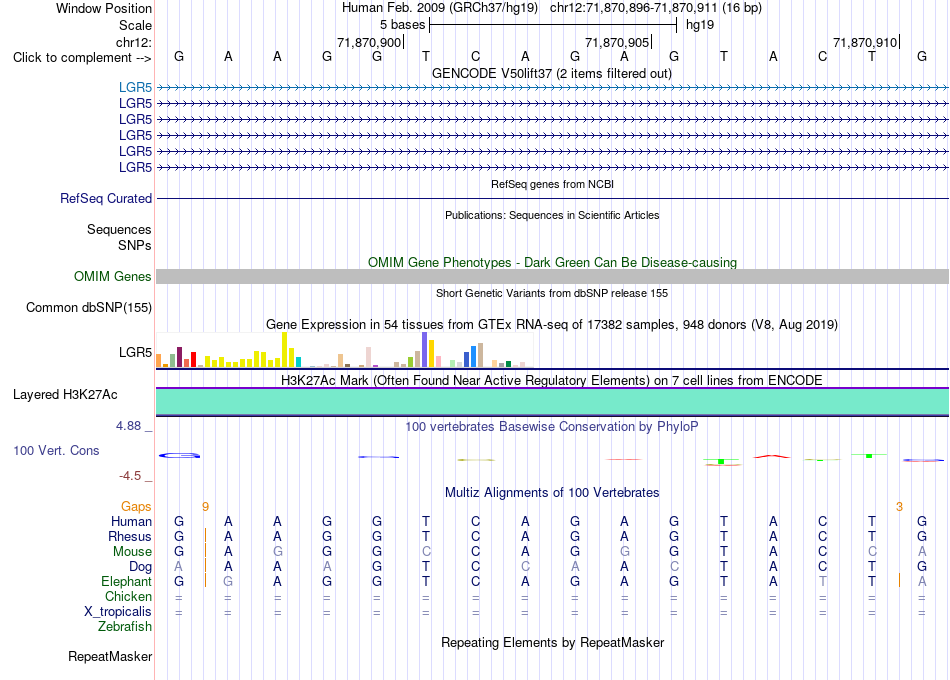This screenshot has height=680, width=950.
Task: Select the light-blue highlighted LGR5 transcript label
Action: [135, 87]
